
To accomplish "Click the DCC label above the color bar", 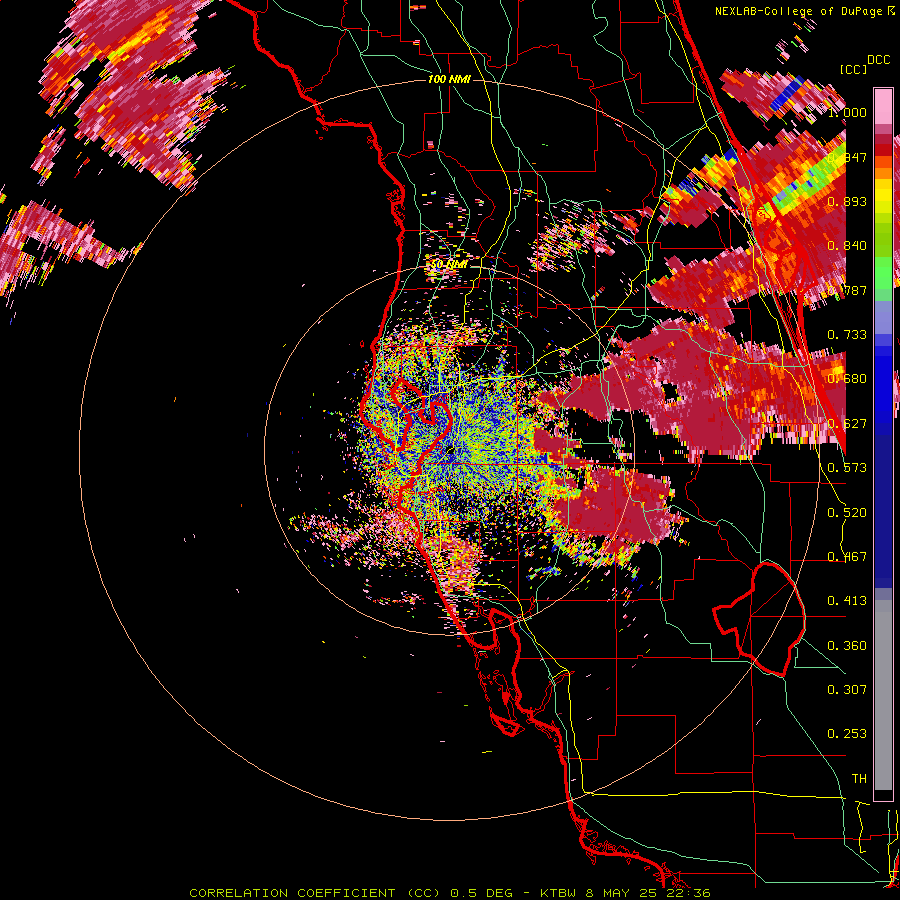I will click(878, 60).
